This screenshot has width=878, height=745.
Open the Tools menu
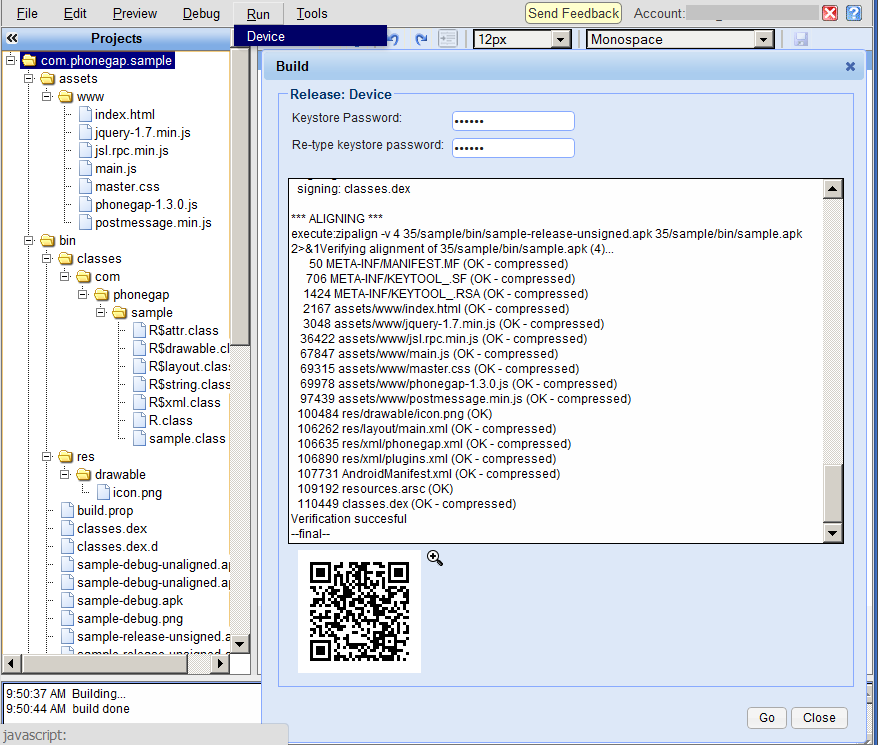312,13
